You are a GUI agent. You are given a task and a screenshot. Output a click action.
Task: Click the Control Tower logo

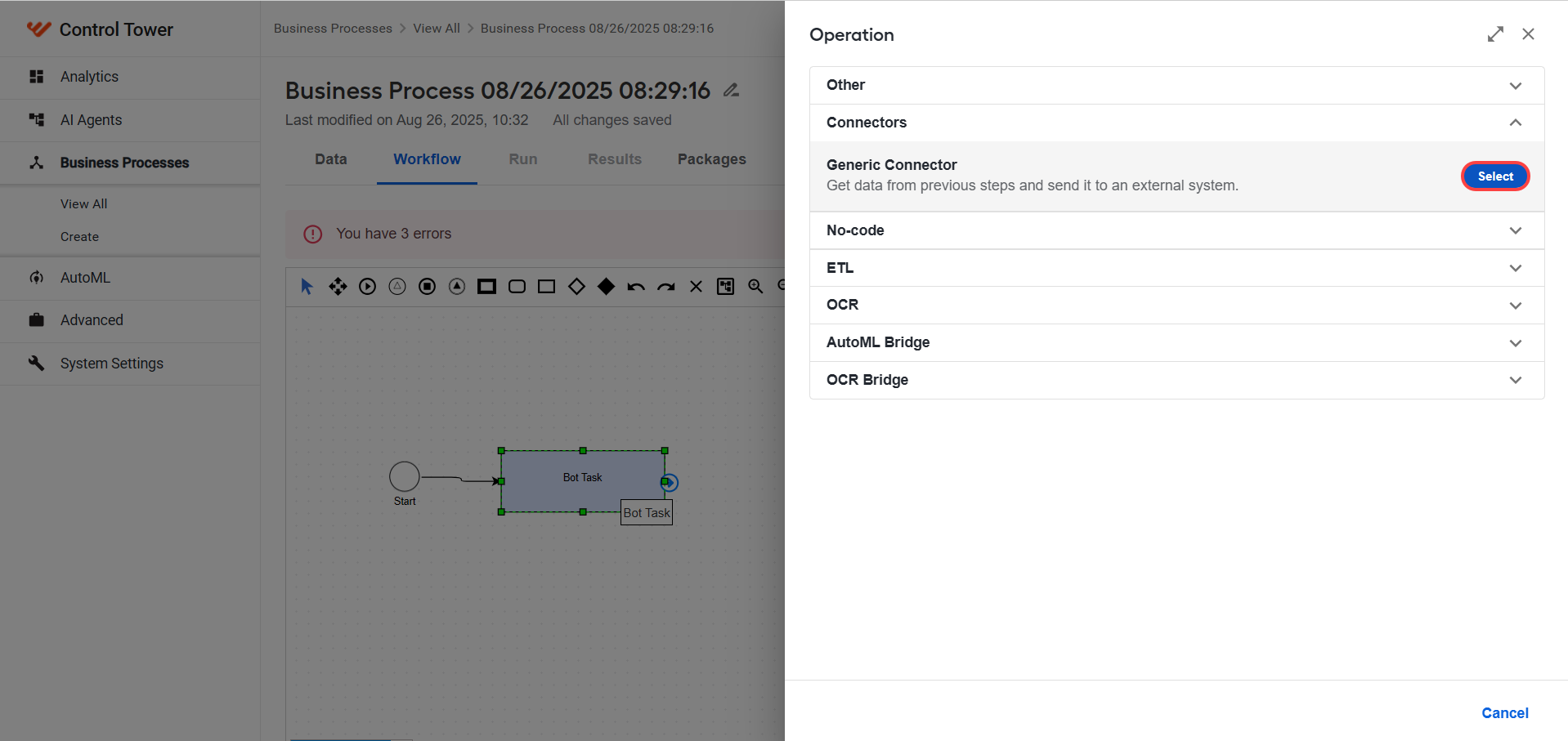point(100,29)
